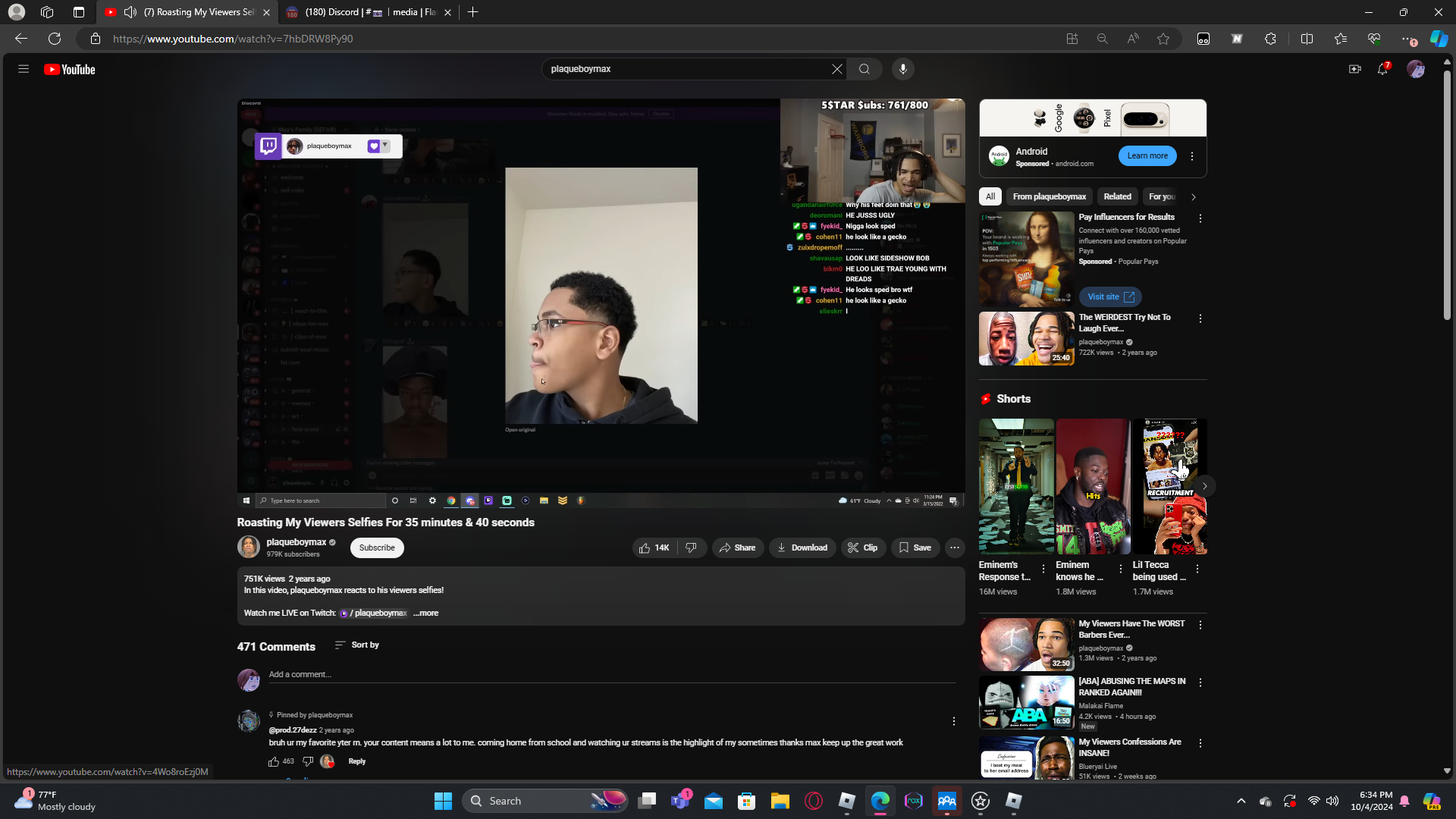The height and width of the screenshot is (819, 1456).
Task: Open YouTube notifications bell
Action: (x=1383, y=69)
